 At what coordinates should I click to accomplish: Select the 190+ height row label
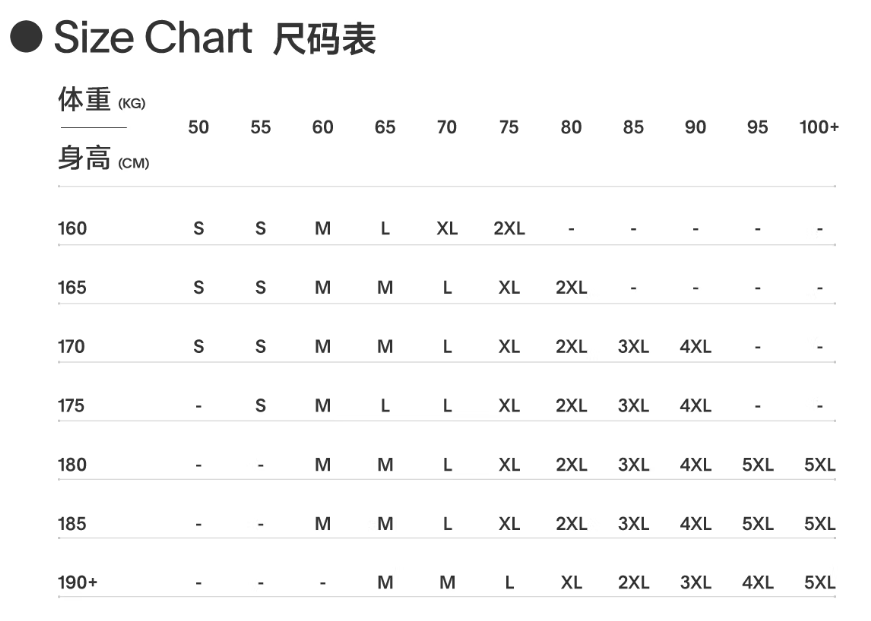[x=77, y=582]
